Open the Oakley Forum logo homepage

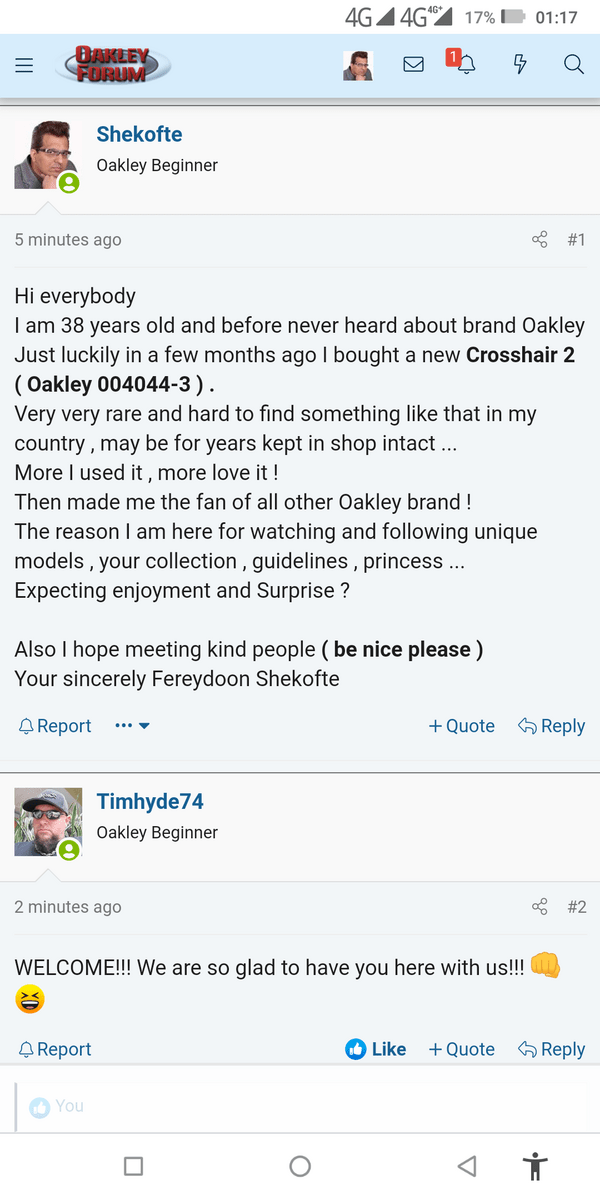coord(112,64)
